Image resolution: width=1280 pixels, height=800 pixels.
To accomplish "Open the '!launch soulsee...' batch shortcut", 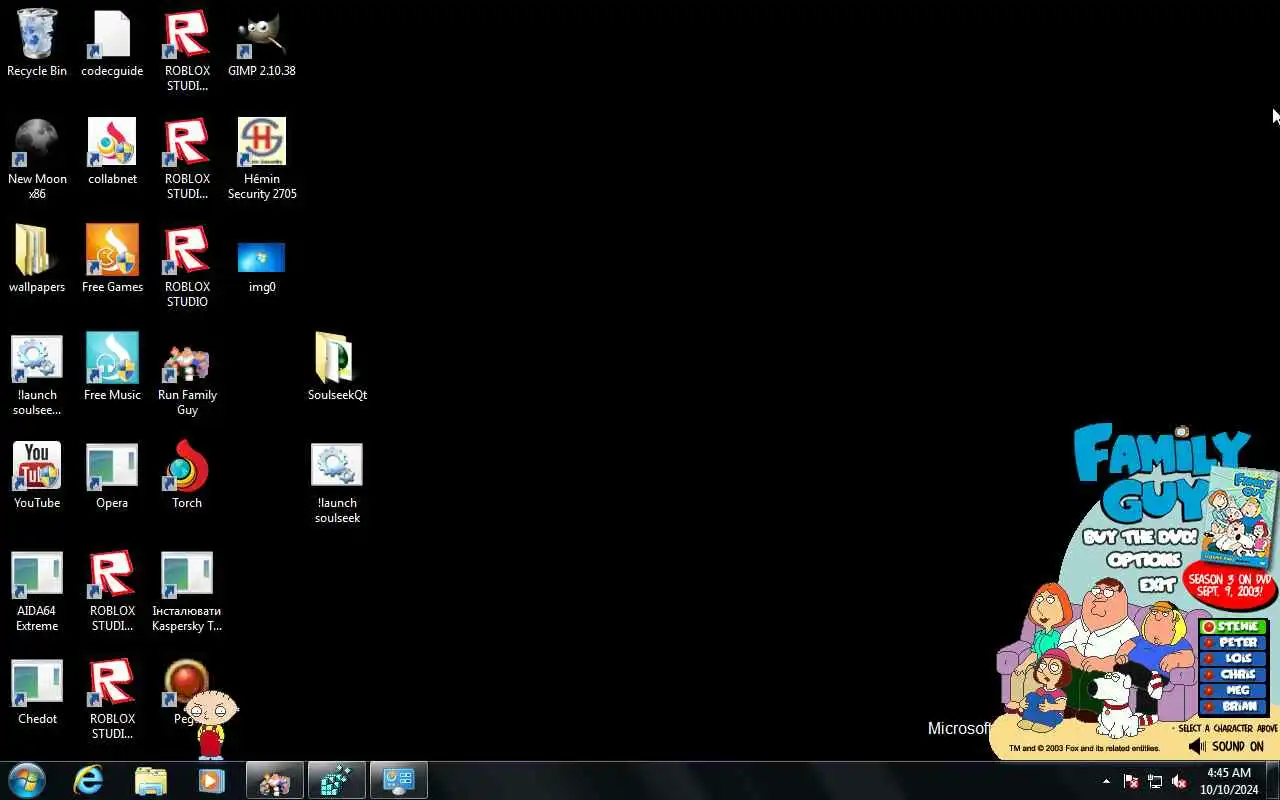I will point(37,374).
